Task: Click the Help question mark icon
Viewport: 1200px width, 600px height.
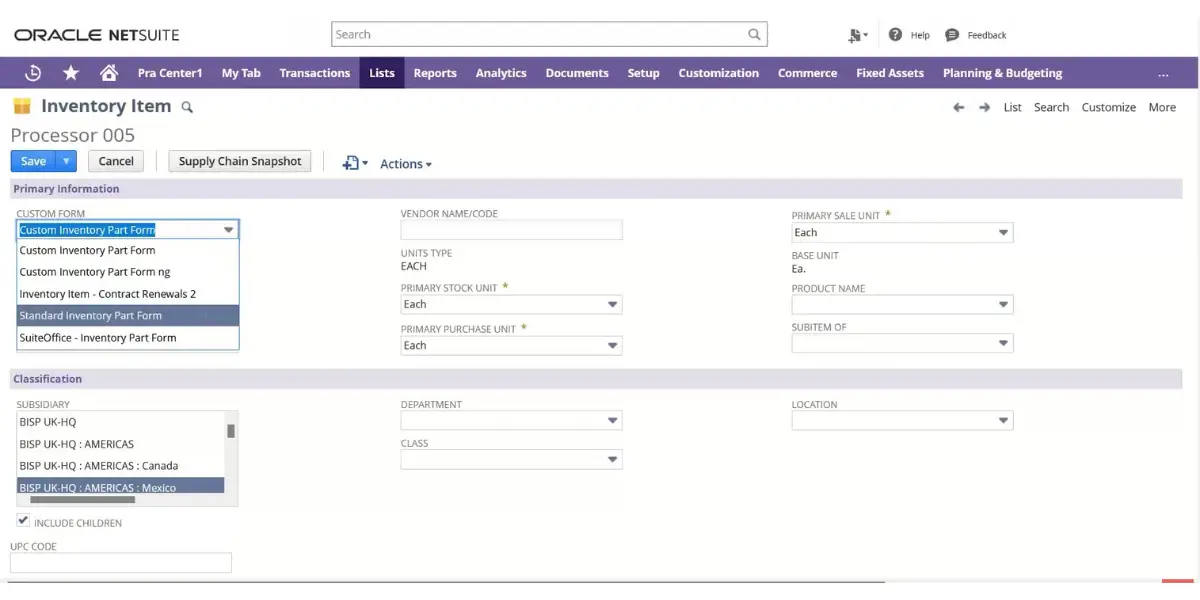Action: (x=895, y=35)
